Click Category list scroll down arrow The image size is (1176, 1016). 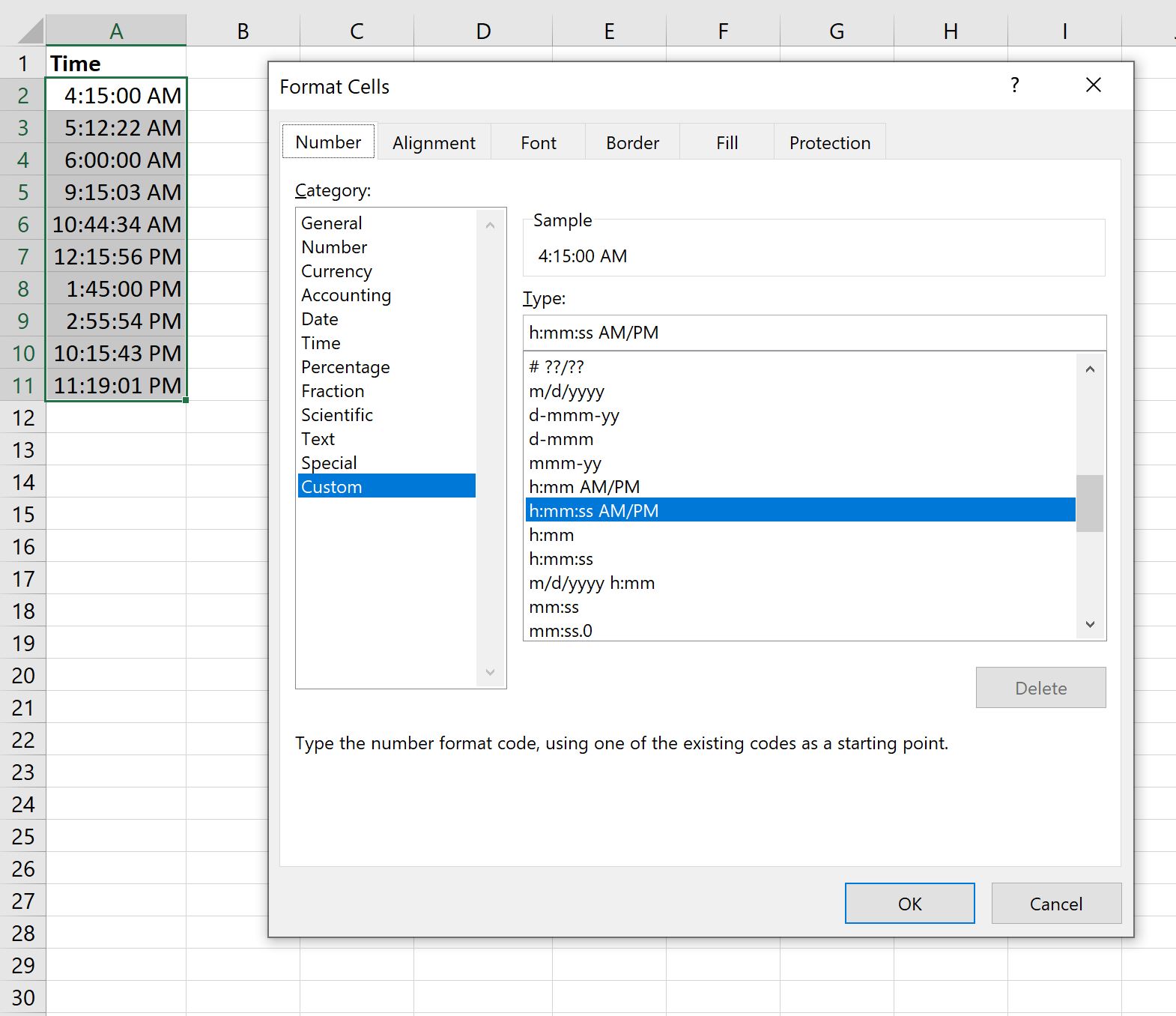click(491, 672)
